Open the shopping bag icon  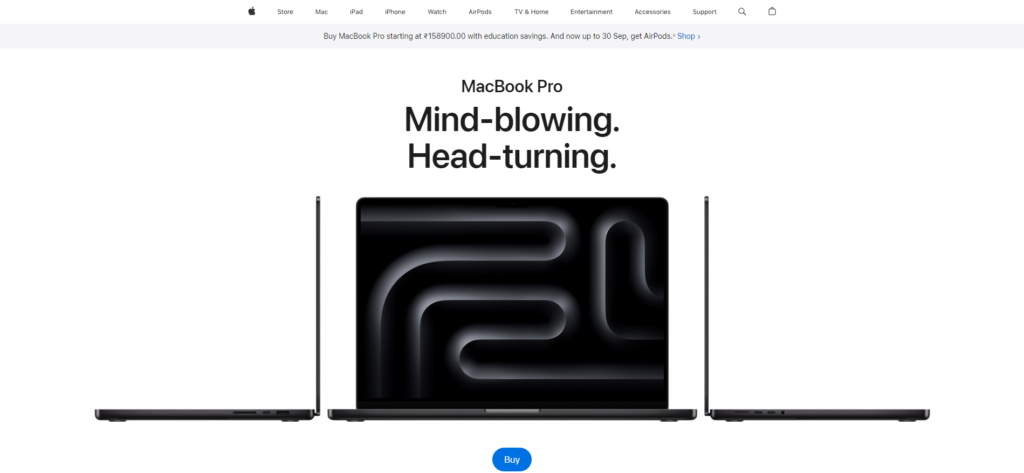pyautogui.click(x=771, y=12)
